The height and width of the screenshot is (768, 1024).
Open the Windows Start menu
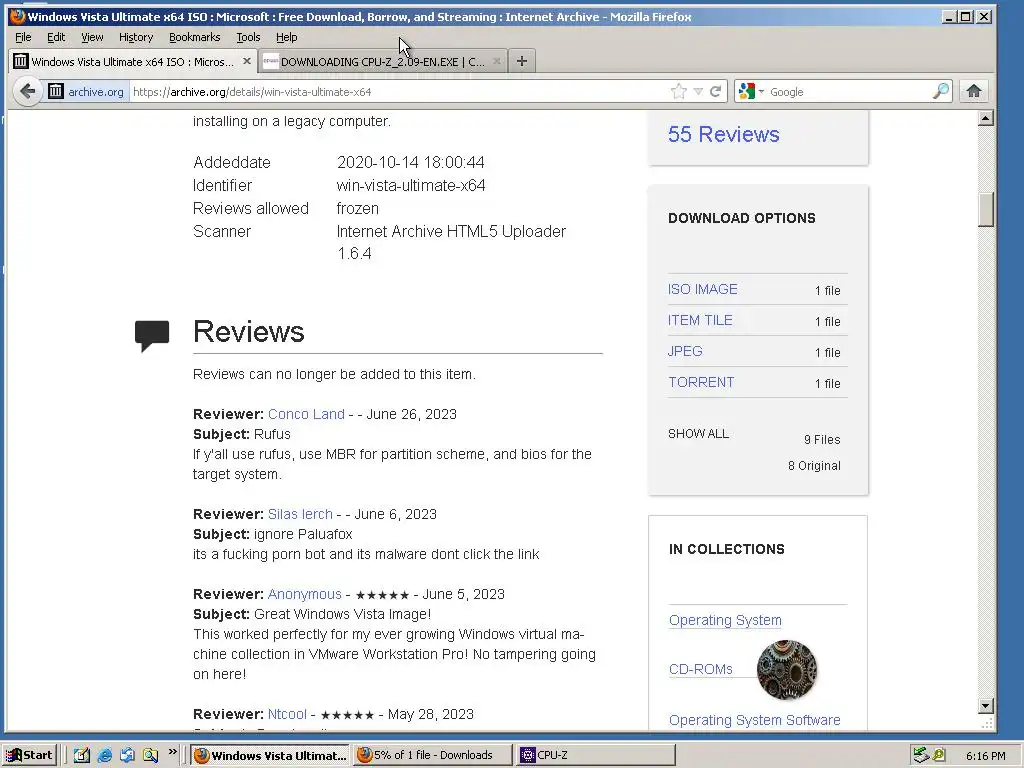click(30, 755)
